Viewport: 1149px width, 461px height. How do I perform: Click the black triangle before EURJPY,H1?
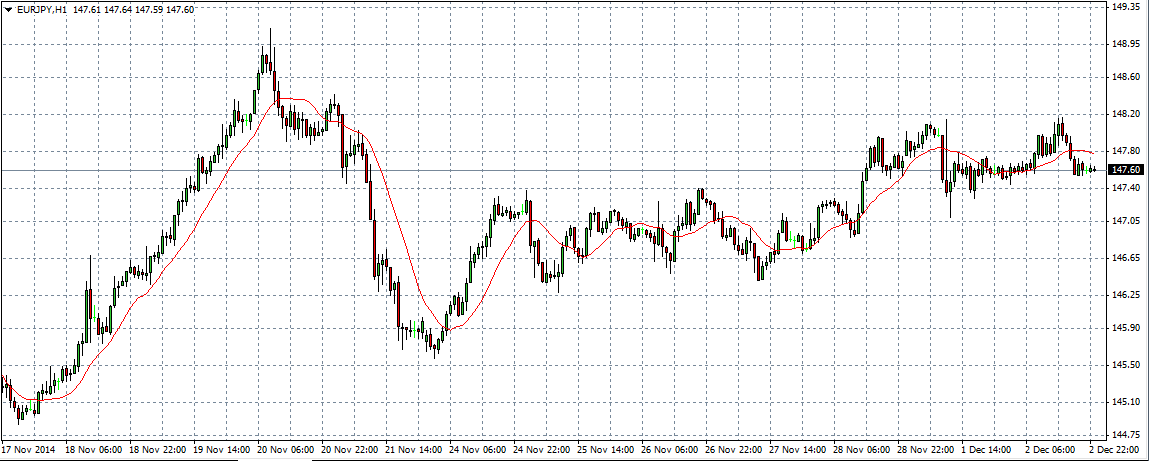(x=7, y=9)
